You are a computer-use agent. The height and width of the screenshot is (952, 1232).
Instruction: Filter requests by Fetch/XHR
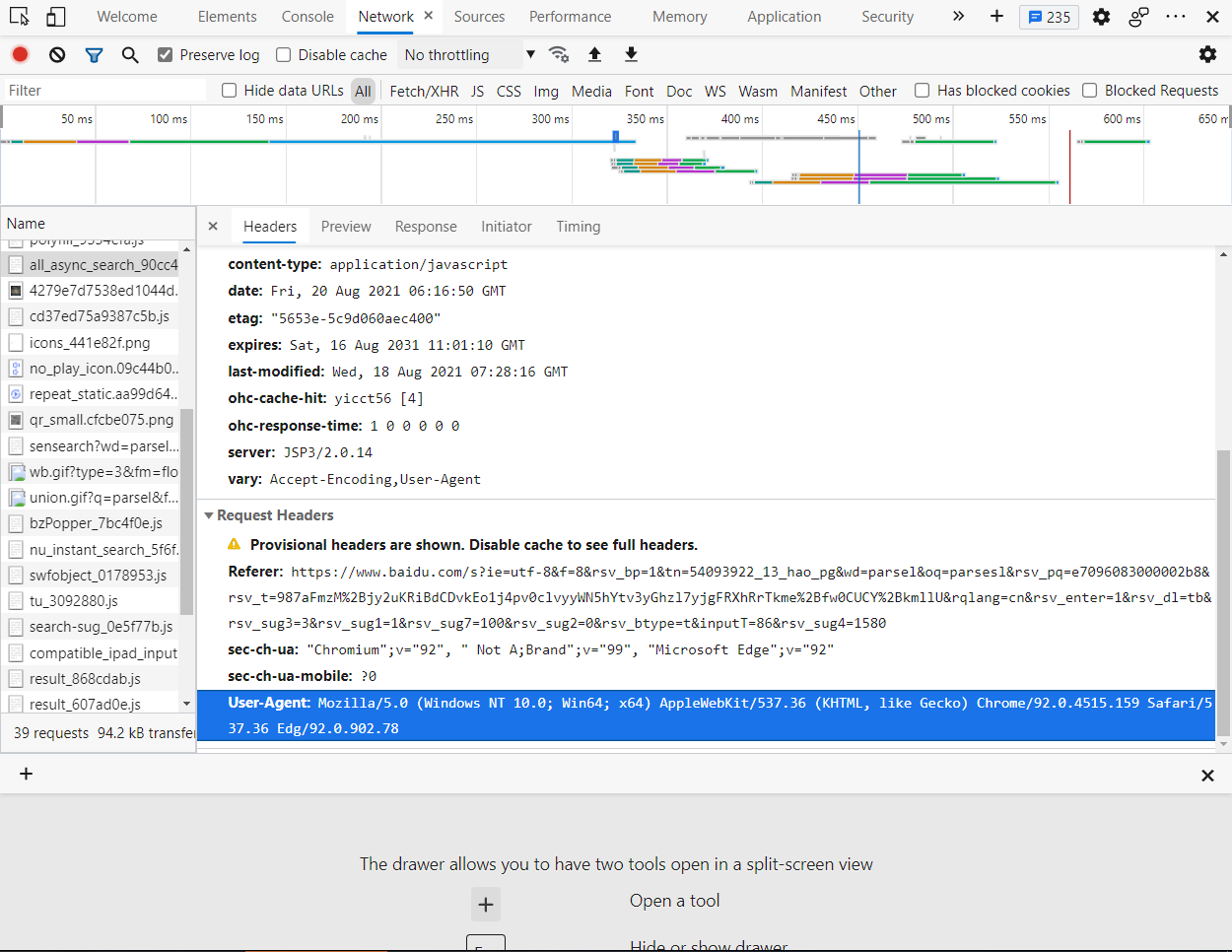(x=424, y=91)
